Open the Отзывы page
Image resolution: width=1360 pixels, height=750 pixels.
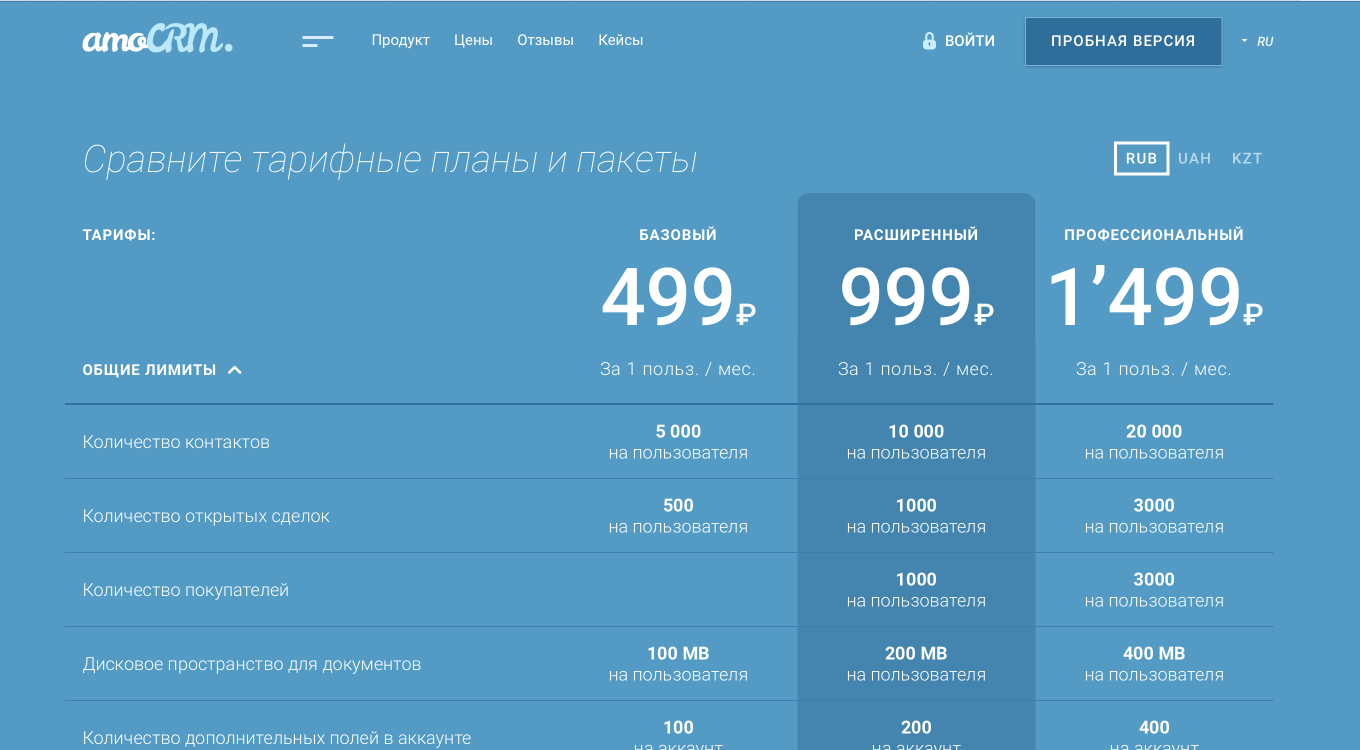pos(544,40)
